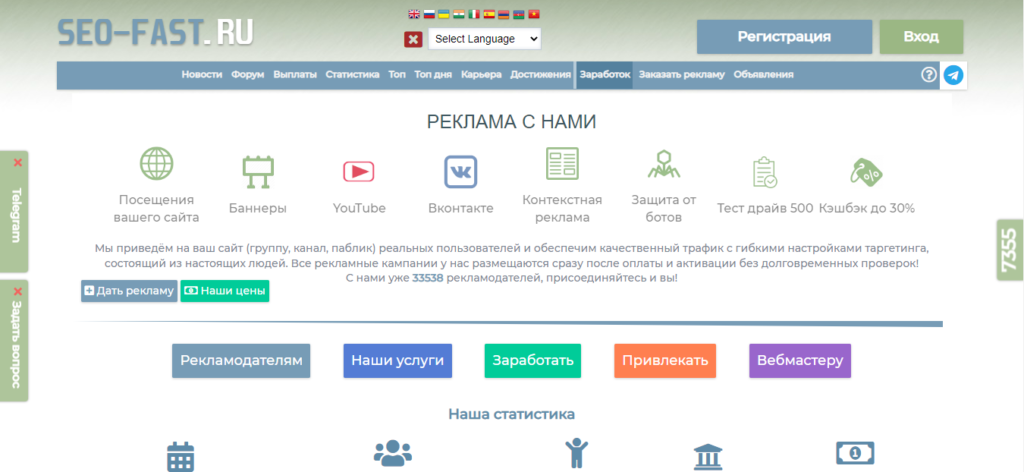Click the Вход login button
This screenshot has height=472, width=1024.
click(921, 37)
